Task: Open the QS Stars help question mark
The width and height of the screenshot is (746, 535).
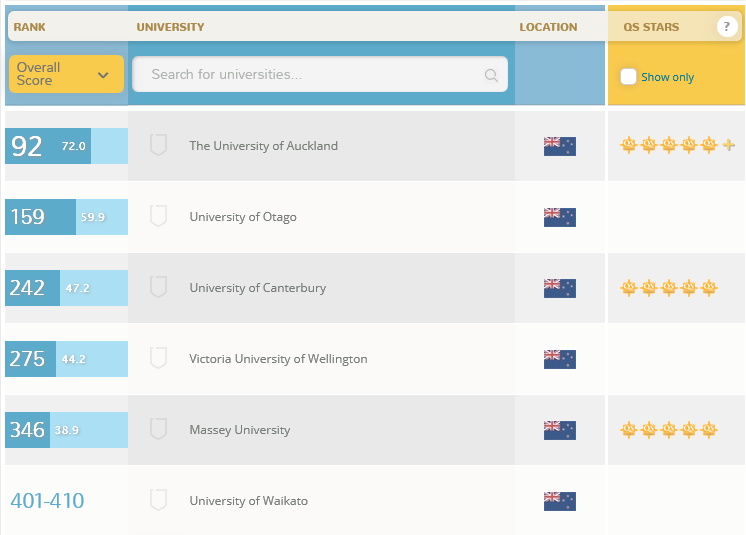Action: 726,27
